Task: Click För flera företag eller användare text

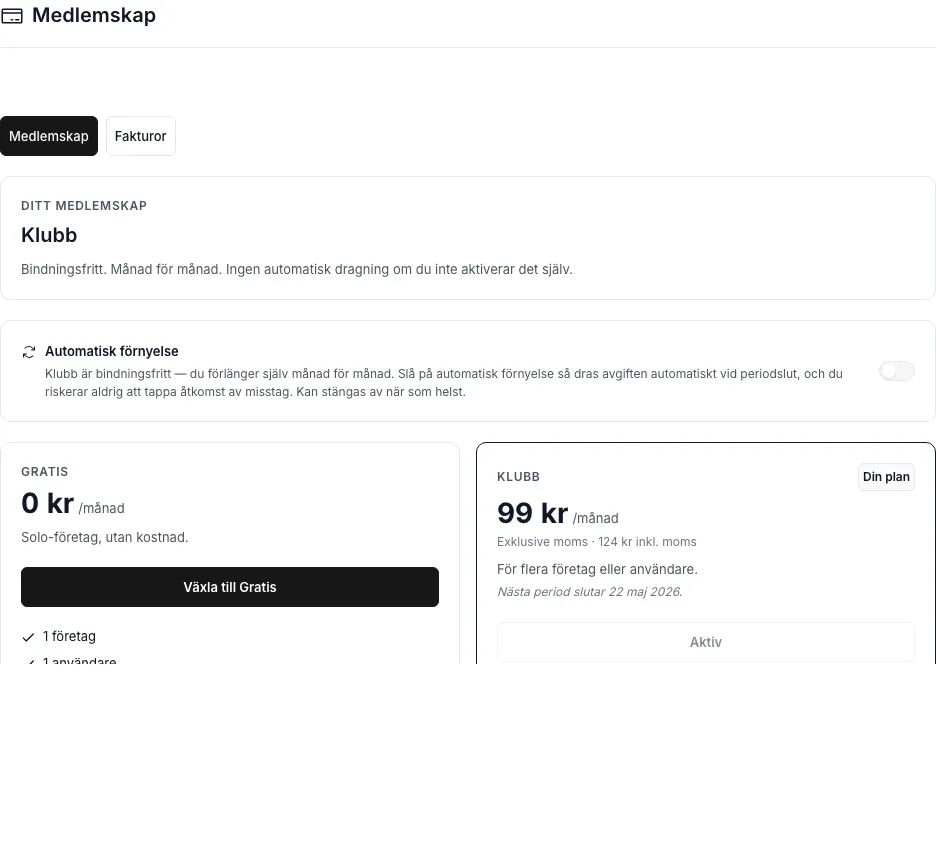Action: click(x=598, y=569)
